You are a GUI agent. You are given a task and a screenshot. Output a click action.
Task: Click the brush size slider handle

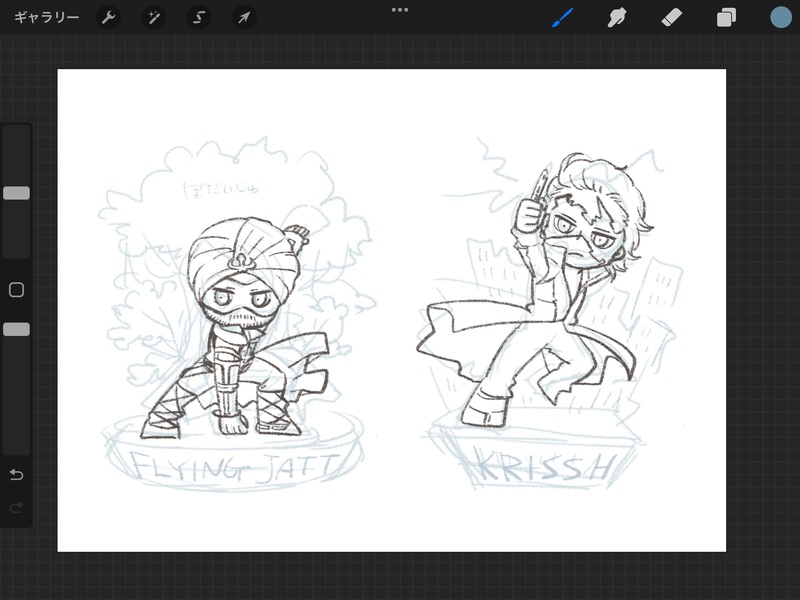click(x=16, y=193)
